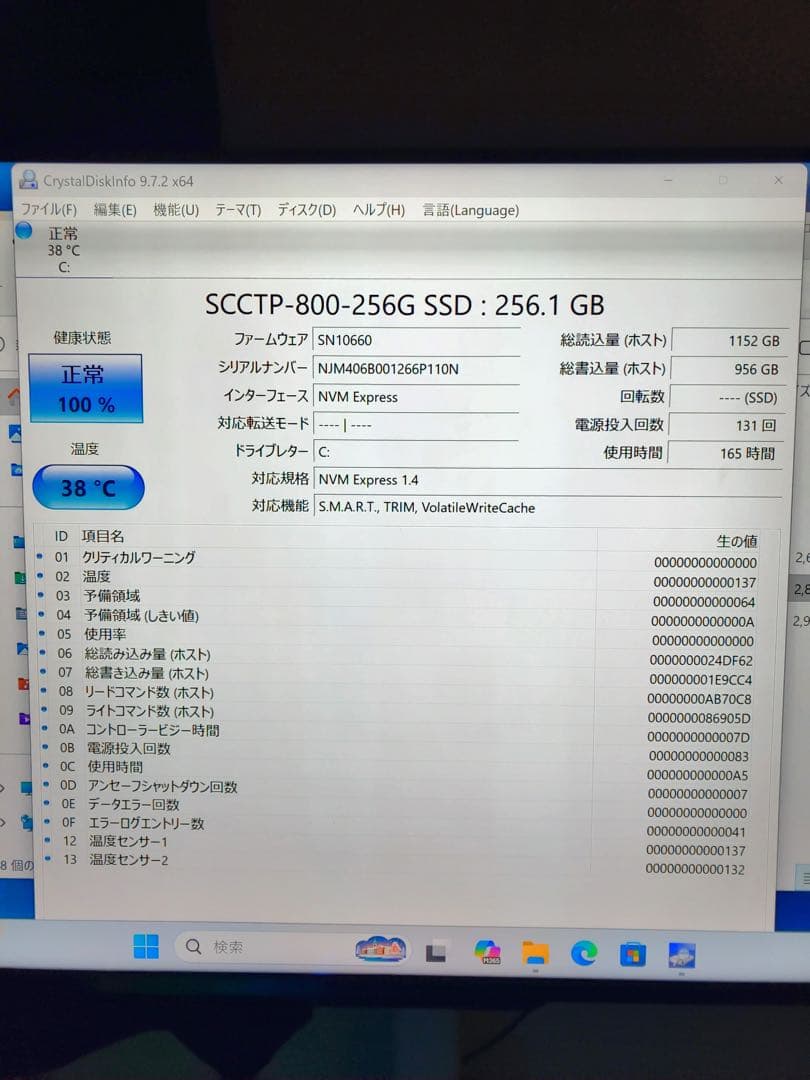Open the ファイル(F) menu
The image size is (810, 1080).
click(x=47, y=210)
